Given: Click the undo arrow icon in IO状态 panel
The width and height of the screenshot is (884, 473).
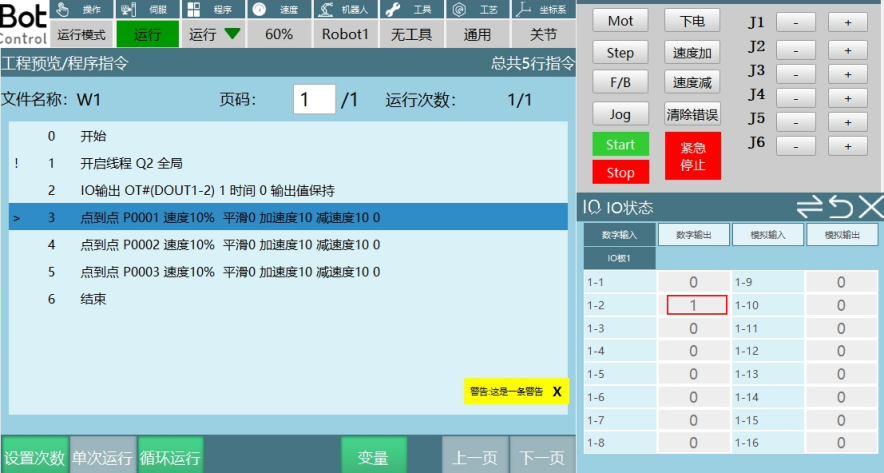Looking at the screenshot, I should (x=840, y=207).
